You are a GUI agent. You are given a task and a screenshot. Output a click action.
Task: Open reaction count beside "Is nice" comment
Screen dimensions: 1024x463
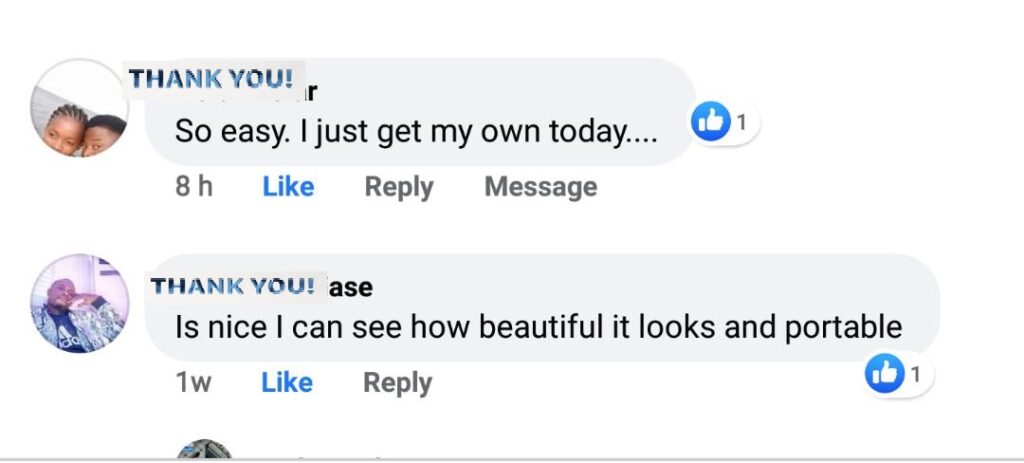click(x=914, y=375)
